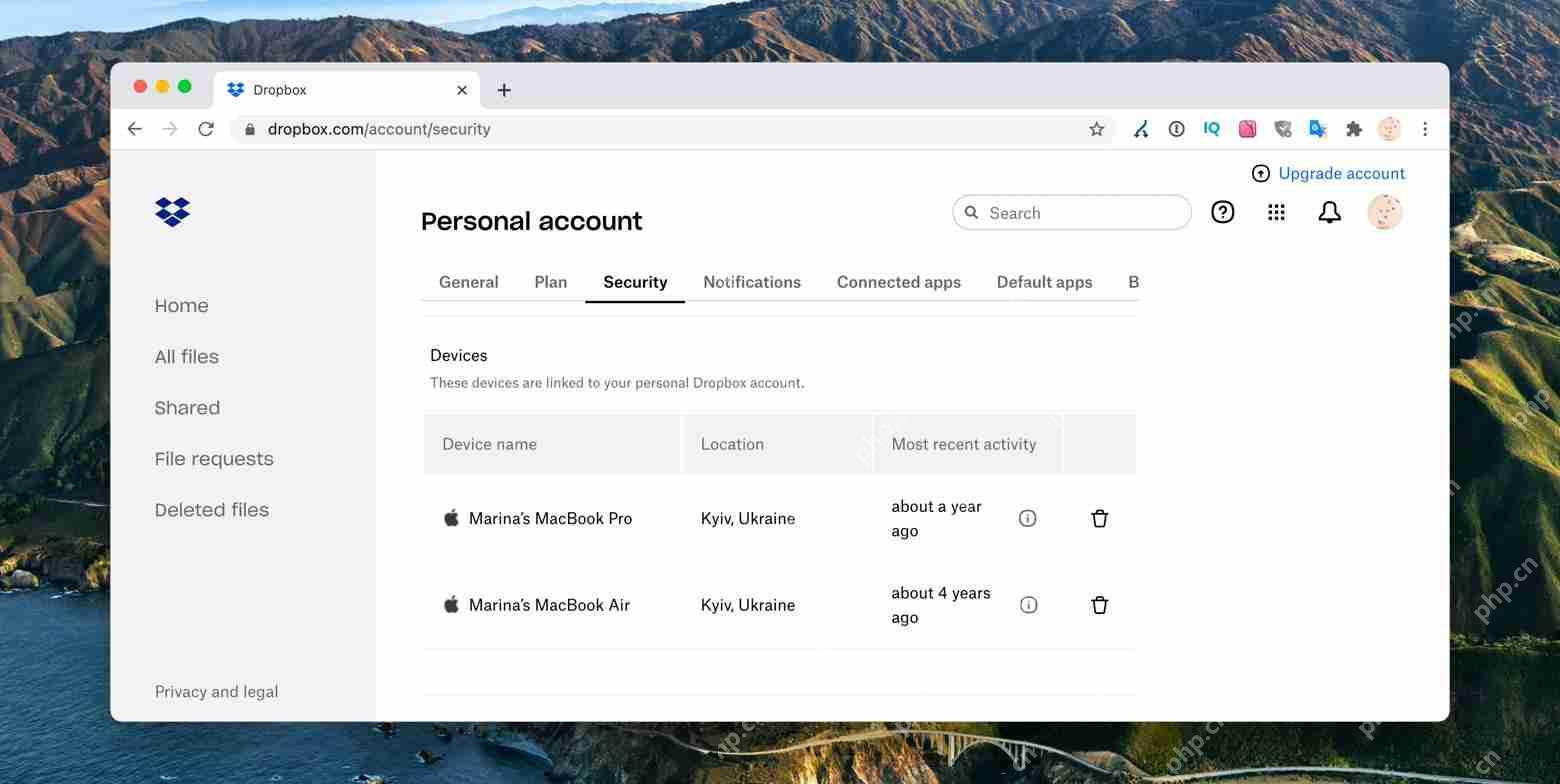This screenshot has width=1560, height=784.
Task: Click the Dropbox logo in the sidebar
Action: [x=173, y=212]
